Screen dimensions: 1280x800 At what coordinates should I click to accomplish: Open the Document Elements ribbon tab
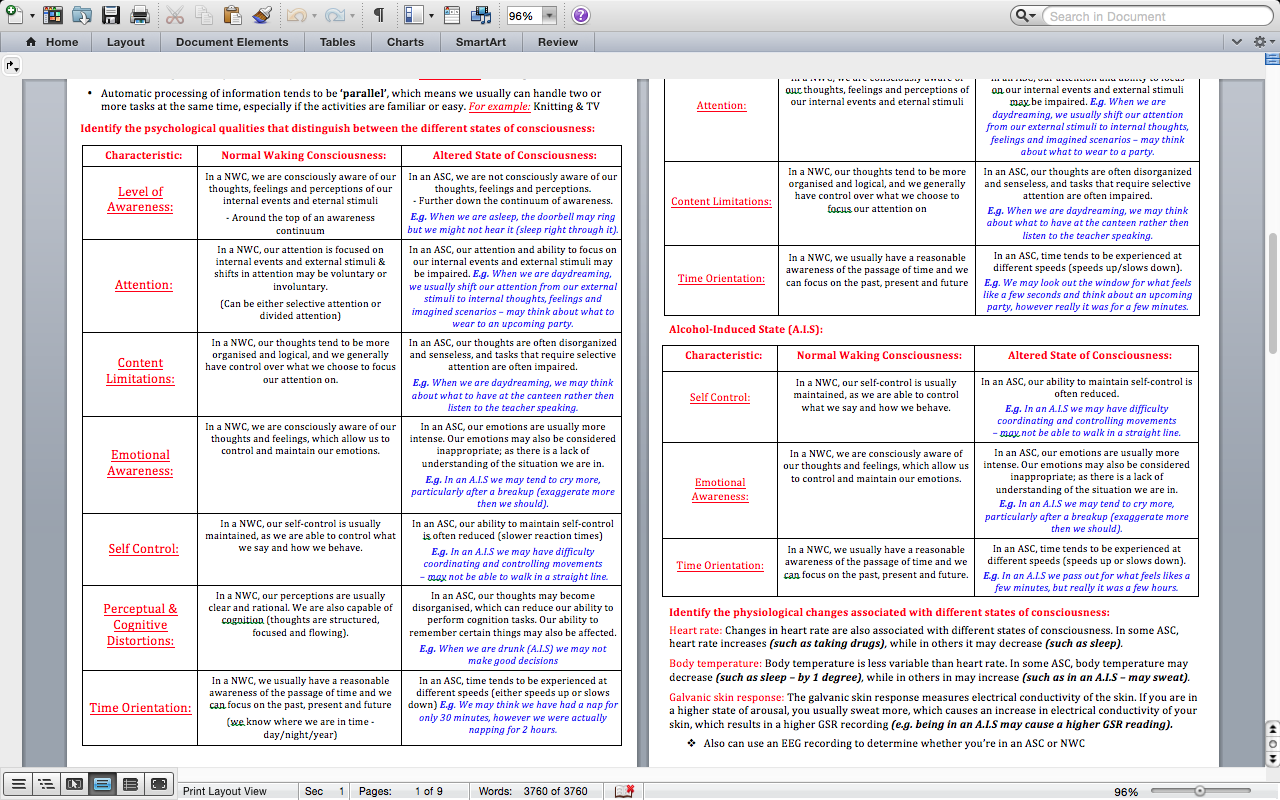(232, 42)
